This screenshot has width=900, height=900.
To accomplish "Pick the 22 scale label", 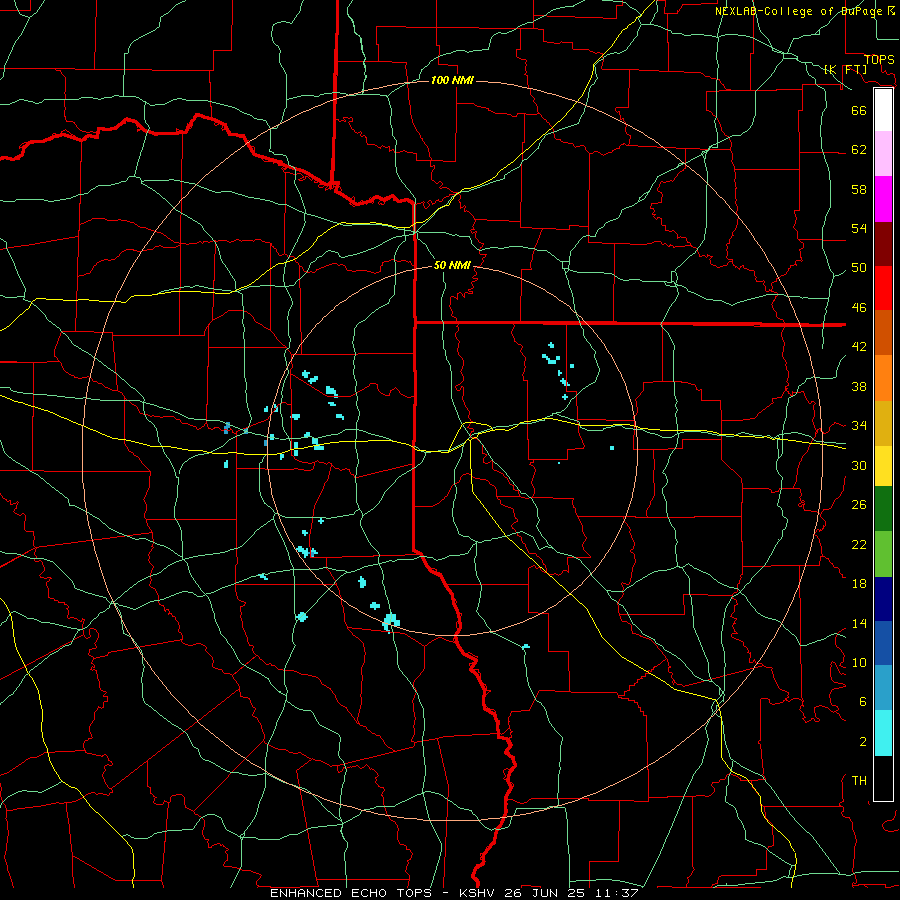I will (859, 544).
